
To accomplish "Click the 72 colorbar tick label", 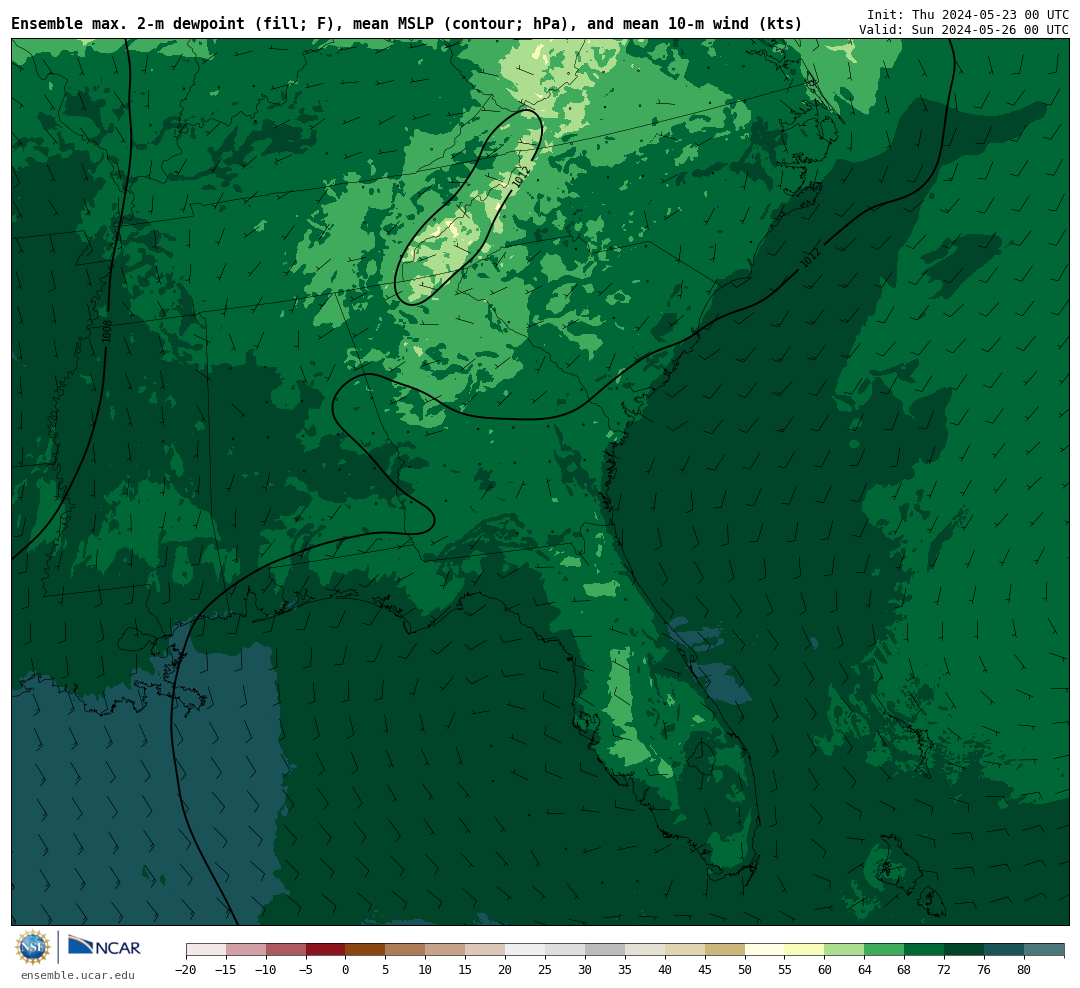I will click(945, 970).
